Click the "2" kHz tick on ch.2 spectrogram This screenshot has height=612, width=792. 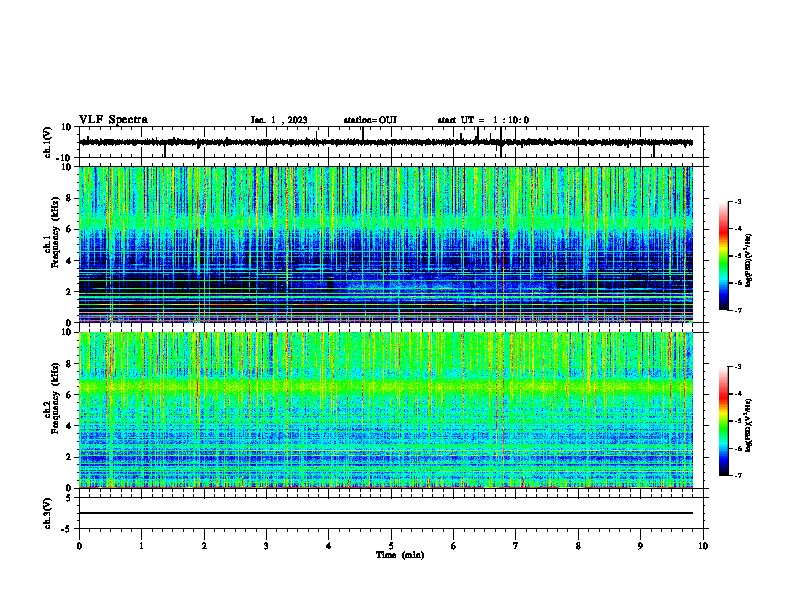(x=69, y=457)
